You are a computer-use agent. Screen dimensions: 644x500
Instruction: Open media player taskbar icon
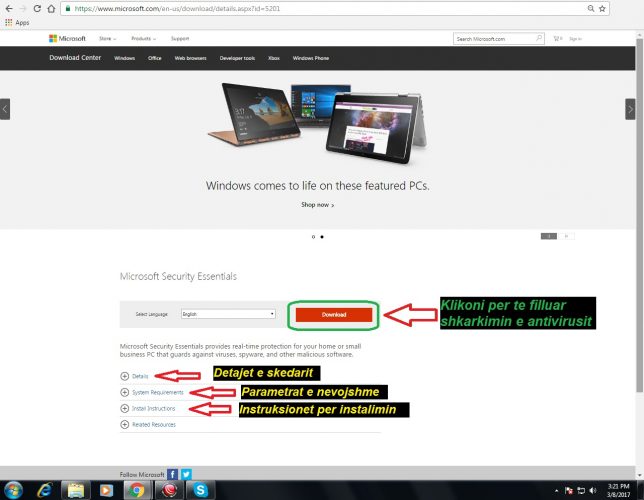coord(106,490)
